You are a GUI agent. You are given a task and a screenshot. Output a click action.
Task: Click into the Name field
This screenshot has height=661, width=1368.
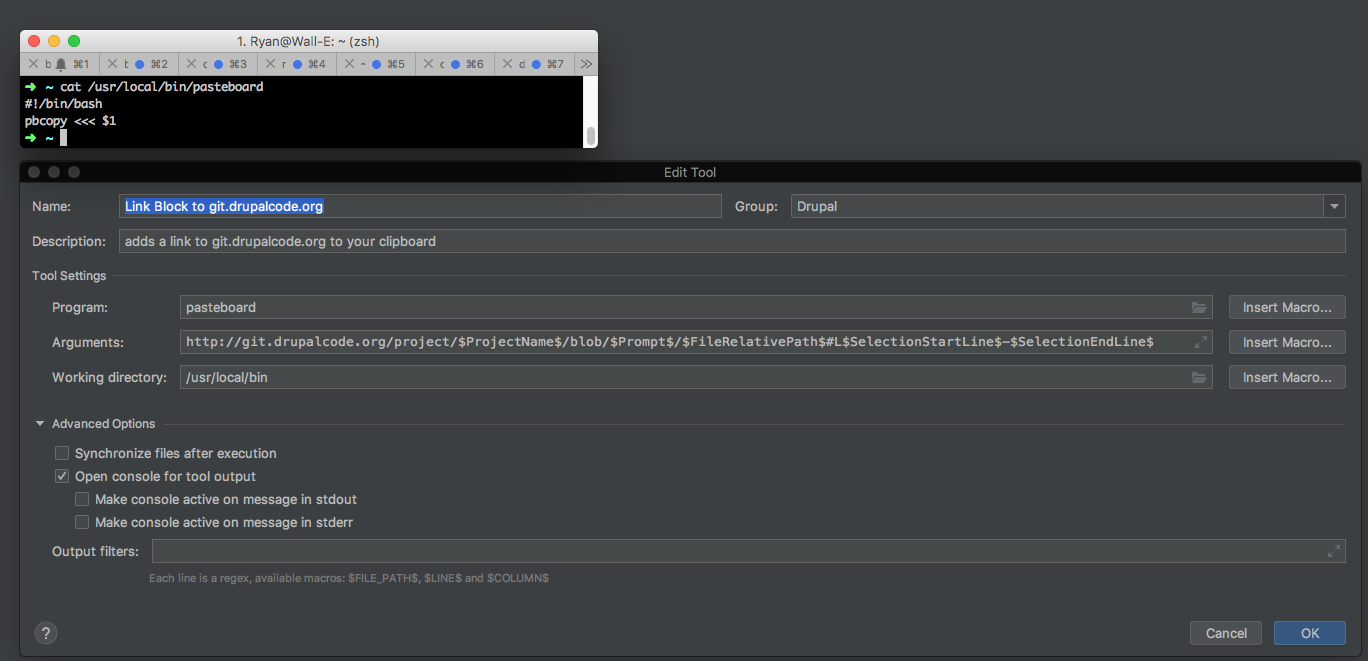pos(420,206)
